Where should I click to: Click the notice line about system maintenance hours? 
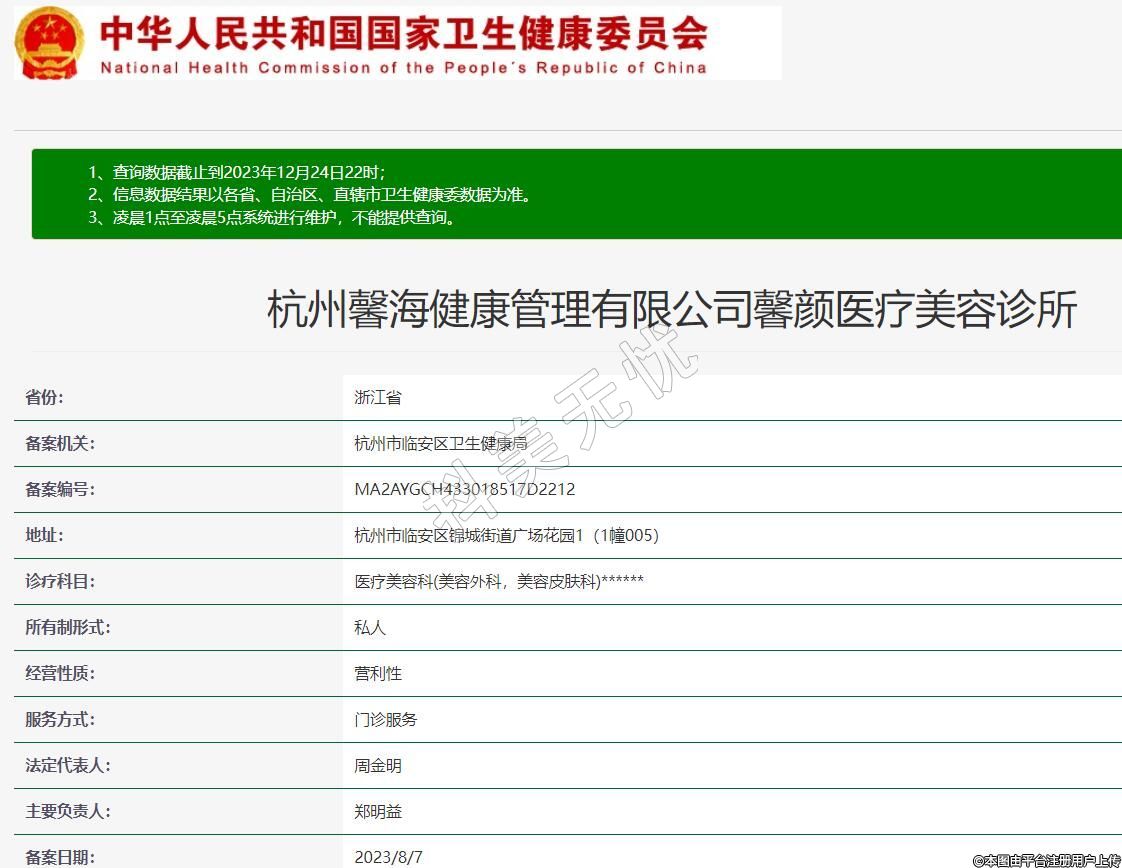(x=273, y=218)
